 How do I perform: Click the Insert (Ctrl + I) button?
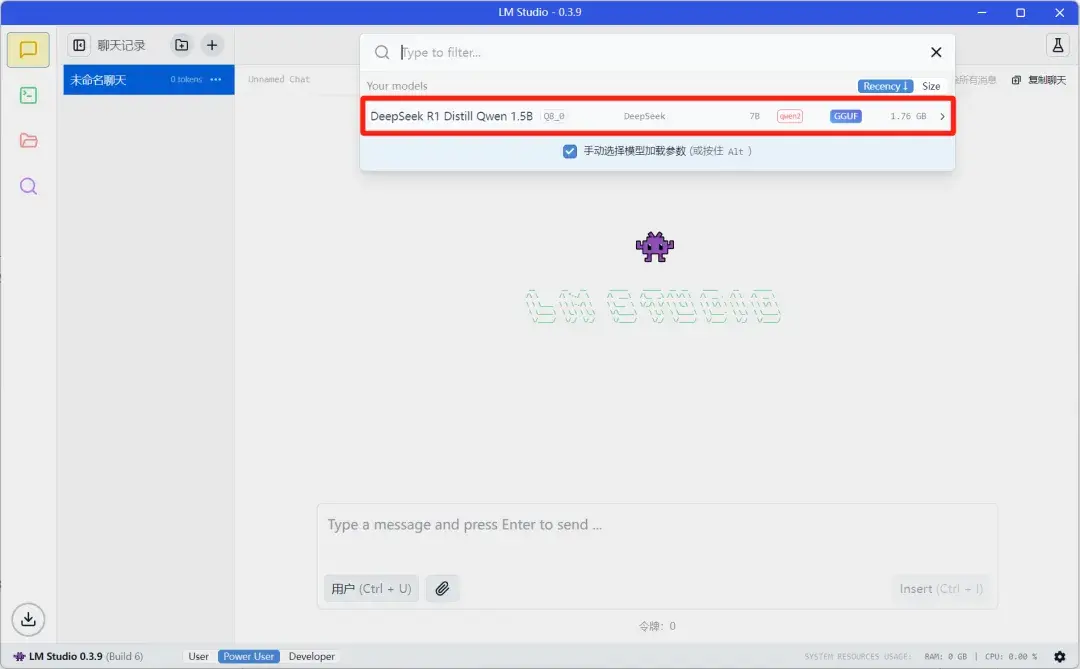941,588
